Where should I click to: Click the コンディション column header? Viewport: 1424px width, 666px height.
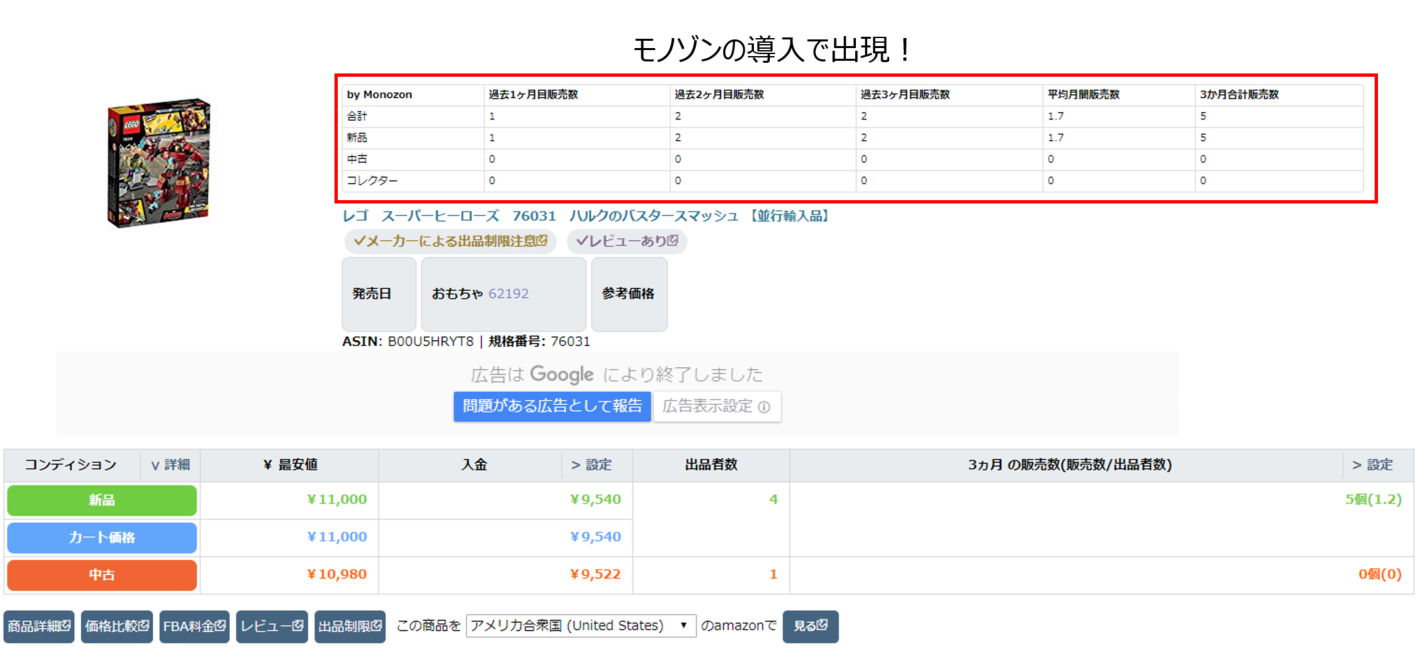point(71,465)
